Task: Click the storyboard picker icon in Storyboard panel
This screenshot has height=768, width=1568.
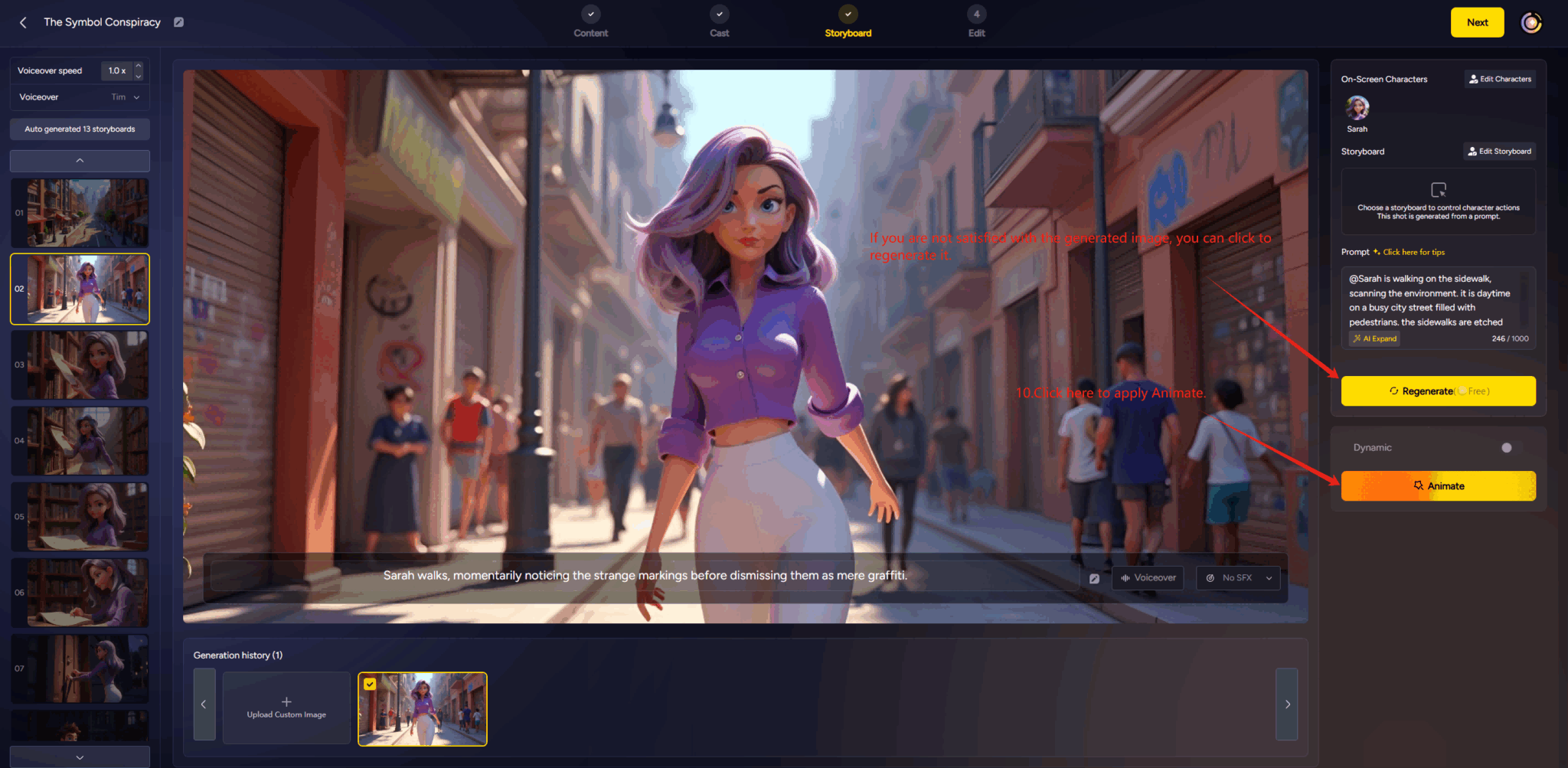Action: point(1438,190)
